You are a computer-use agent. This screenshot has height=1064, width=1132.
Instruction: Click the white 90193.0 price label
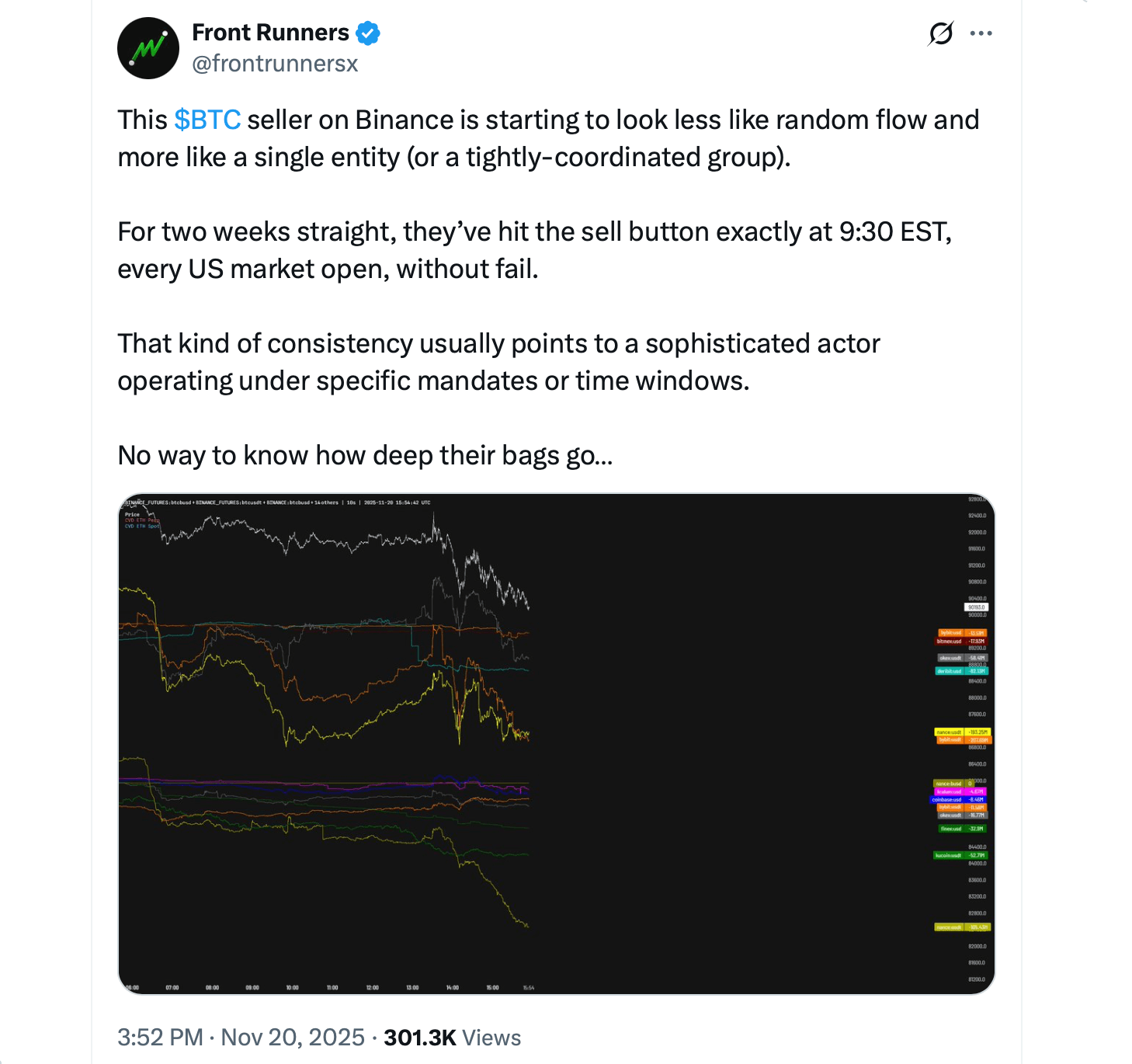pyautogui.click(x=976, y=607)
